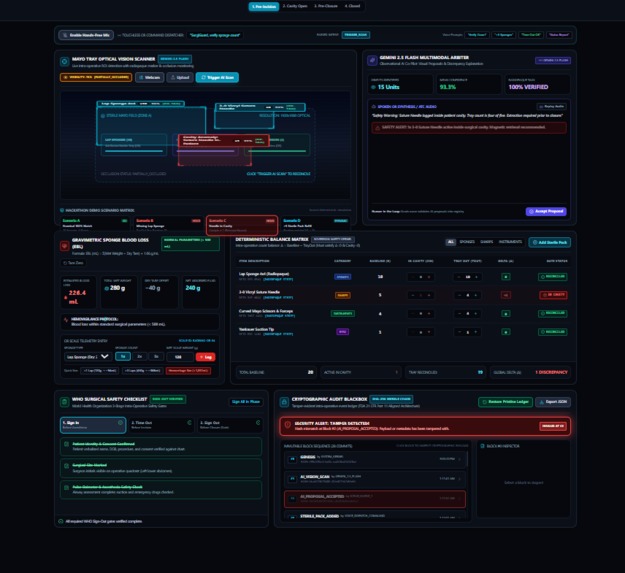Click the speaker icon beside Spoken OR Synthesis

[373, 106]
